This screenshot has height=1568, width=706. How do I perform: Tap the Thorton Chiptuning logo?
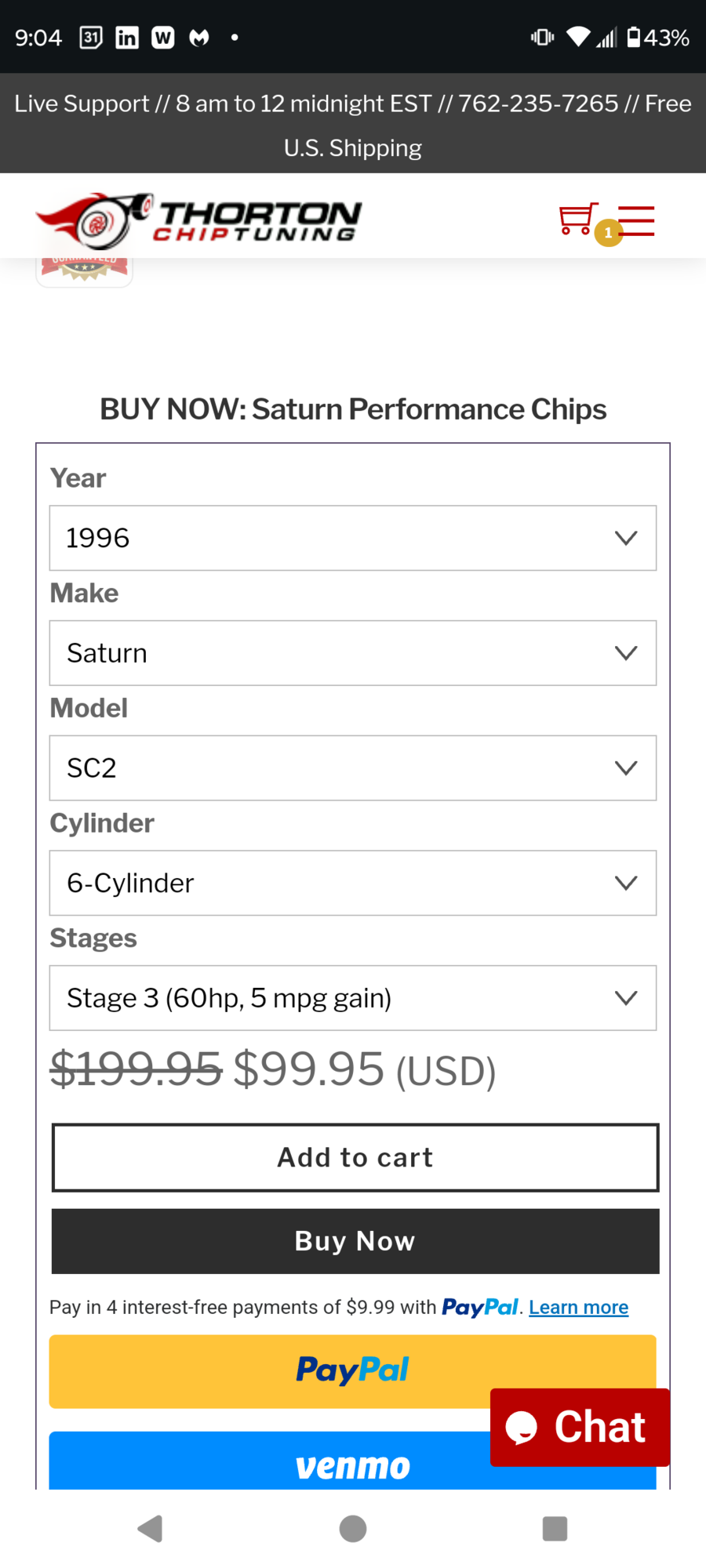point(198,218)
